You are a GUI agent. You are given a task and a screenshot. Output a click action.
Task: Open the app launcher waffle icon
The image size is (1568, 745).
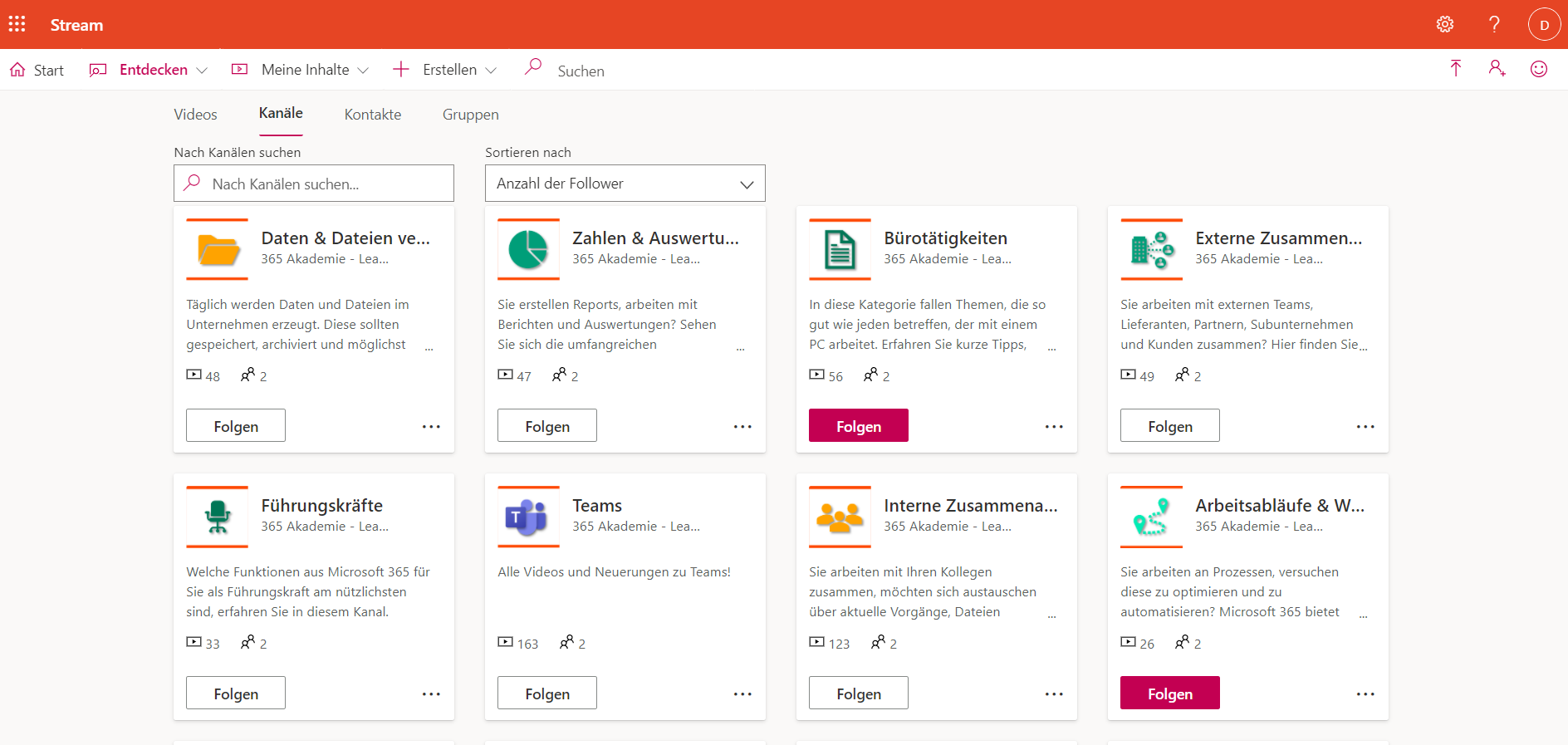[17, 24]
